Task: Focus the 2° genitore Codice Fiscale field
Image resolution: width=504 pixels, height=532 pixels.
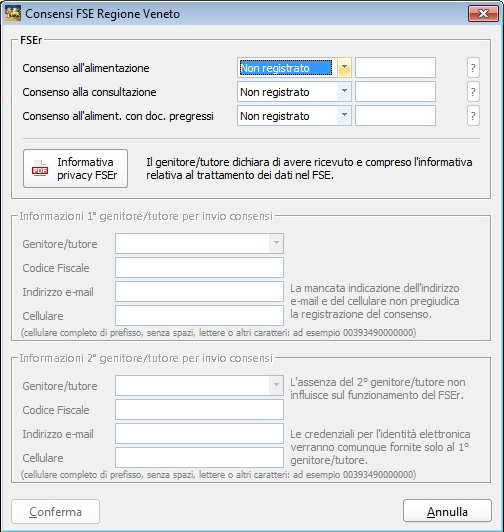Action: [x=199, y=409]
